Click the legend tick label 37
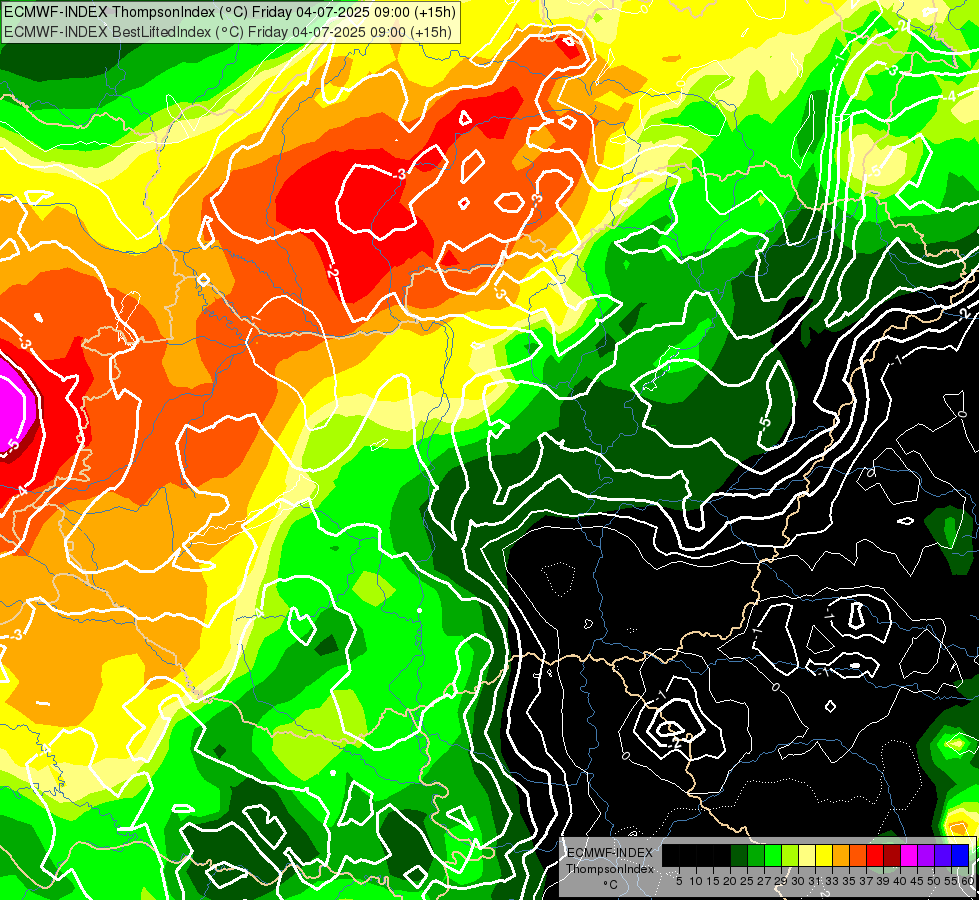Screen dimensions: 979x900 [x=867, y=881]
